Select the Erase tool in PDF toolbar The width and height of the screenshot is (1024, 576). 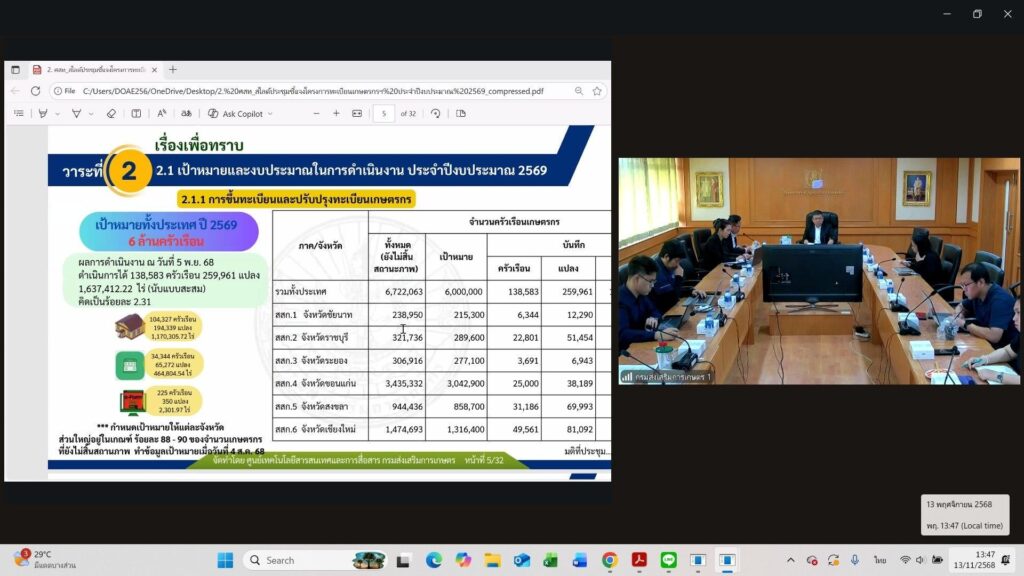coord(108,114)
